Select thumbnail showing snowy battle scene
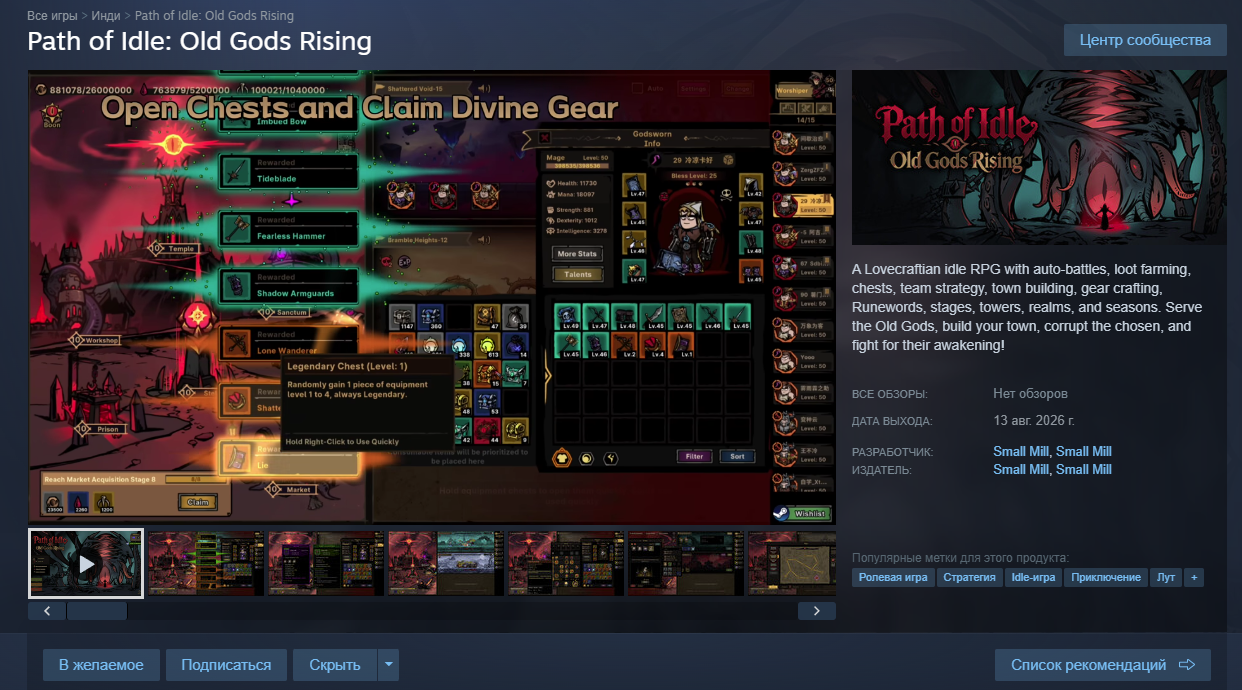Image resolution: width=1242 pixels, height=690 pixels. click(446, 564)
